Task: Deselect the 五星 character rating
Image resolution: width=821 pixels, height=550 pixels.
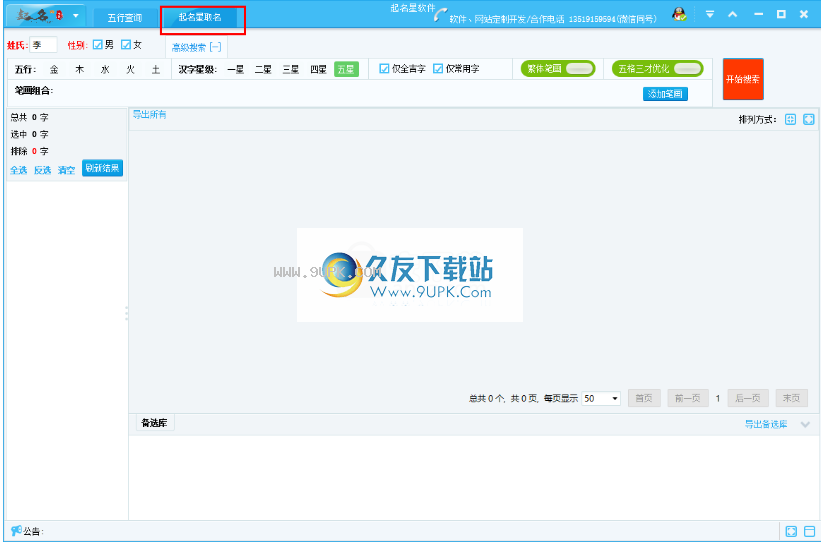Action: point(346,69)
